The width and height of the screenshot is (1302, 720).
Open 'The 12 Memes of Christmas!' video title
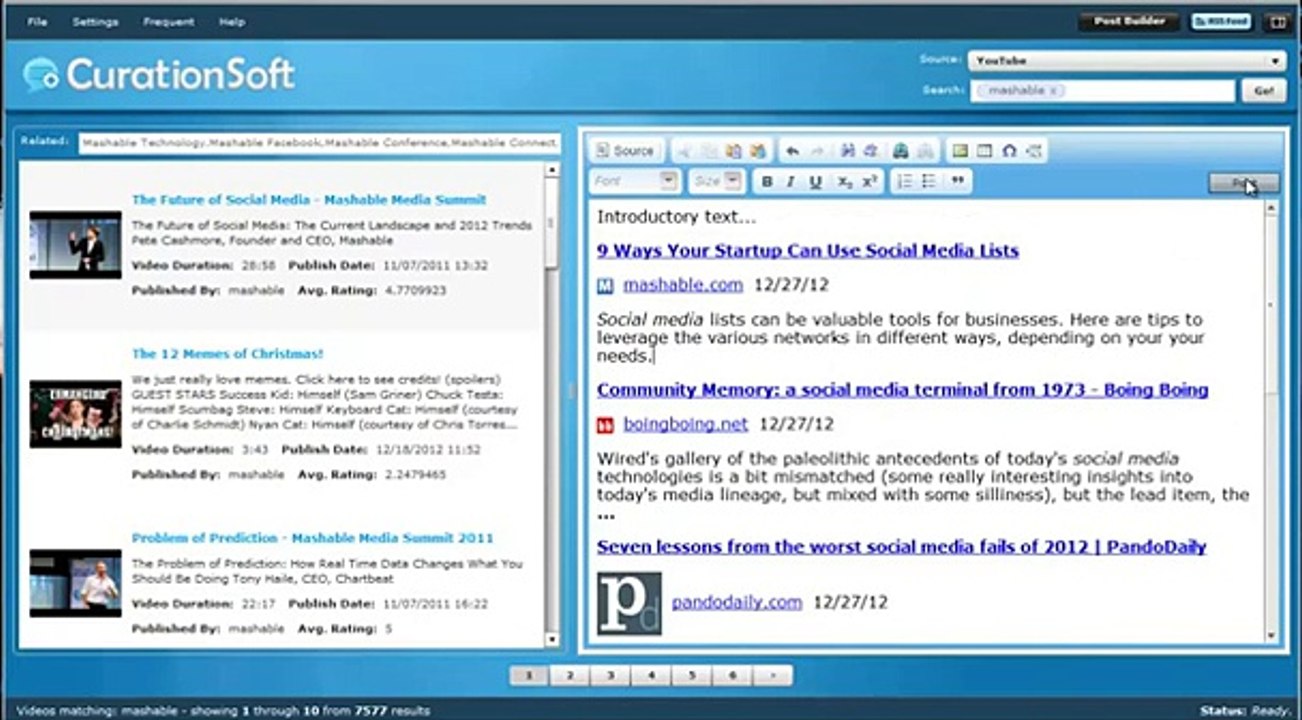click(x=227, y=354)
